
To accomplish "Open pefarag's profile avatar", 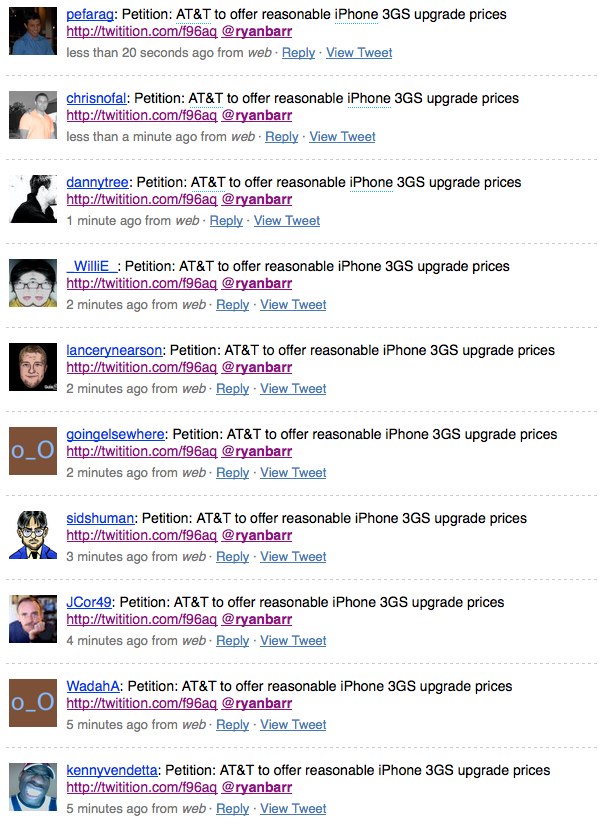I will coord(33,31).
